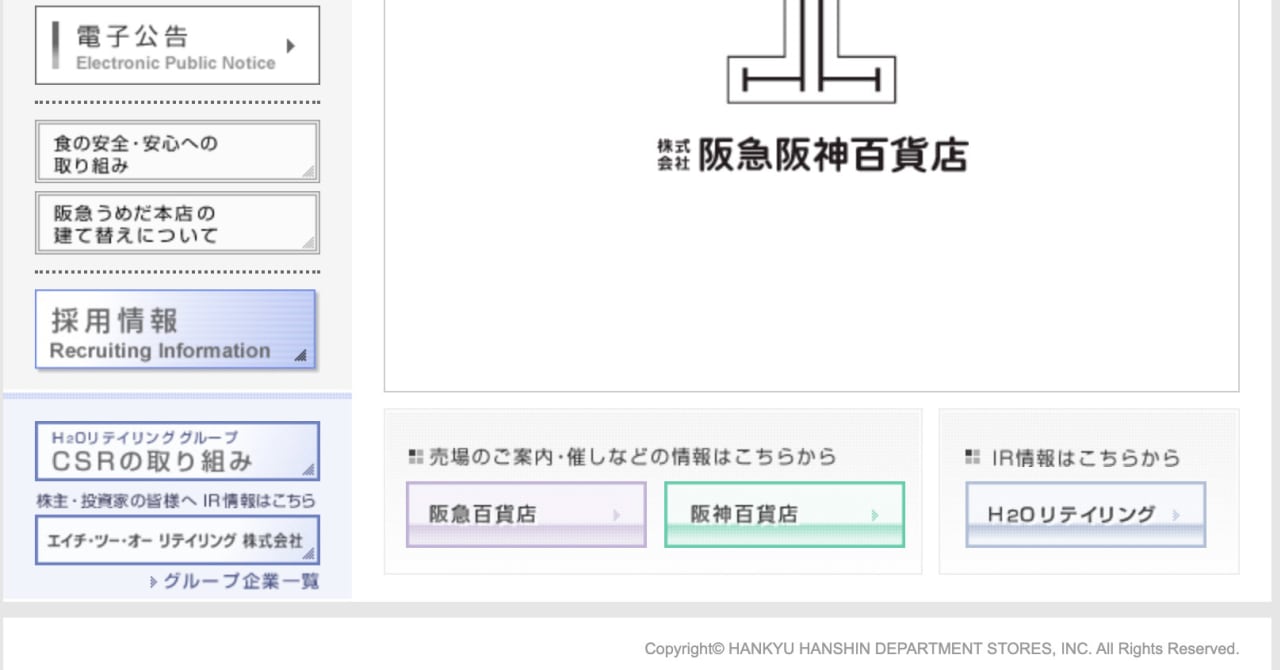
Task: Click the square bullet icon beside IR情報
Action: coord(972,457)
